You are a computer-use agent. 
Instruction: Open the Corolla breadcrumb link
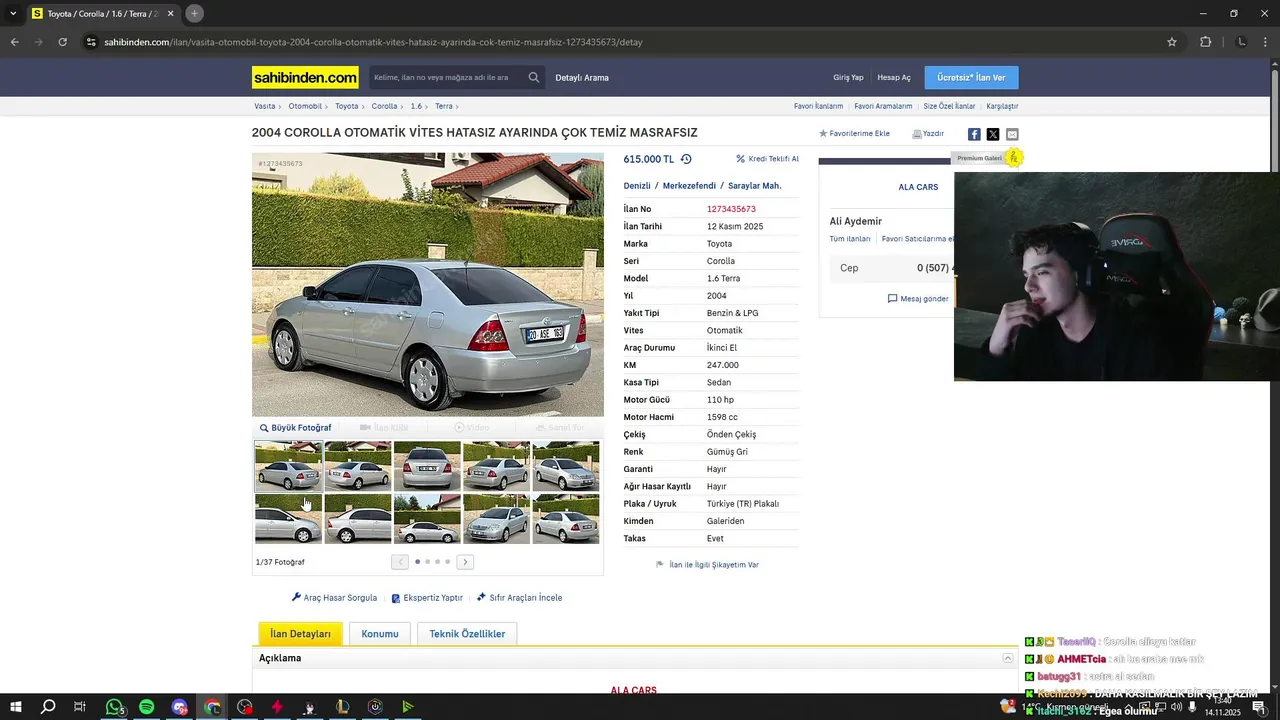click(x=384, y=106)
